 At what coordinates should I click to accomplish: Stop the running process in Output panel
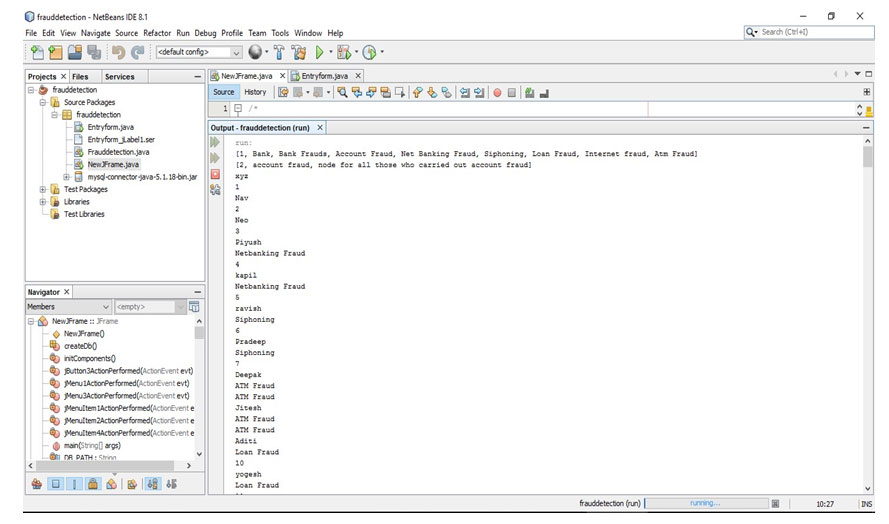(215, 174)
